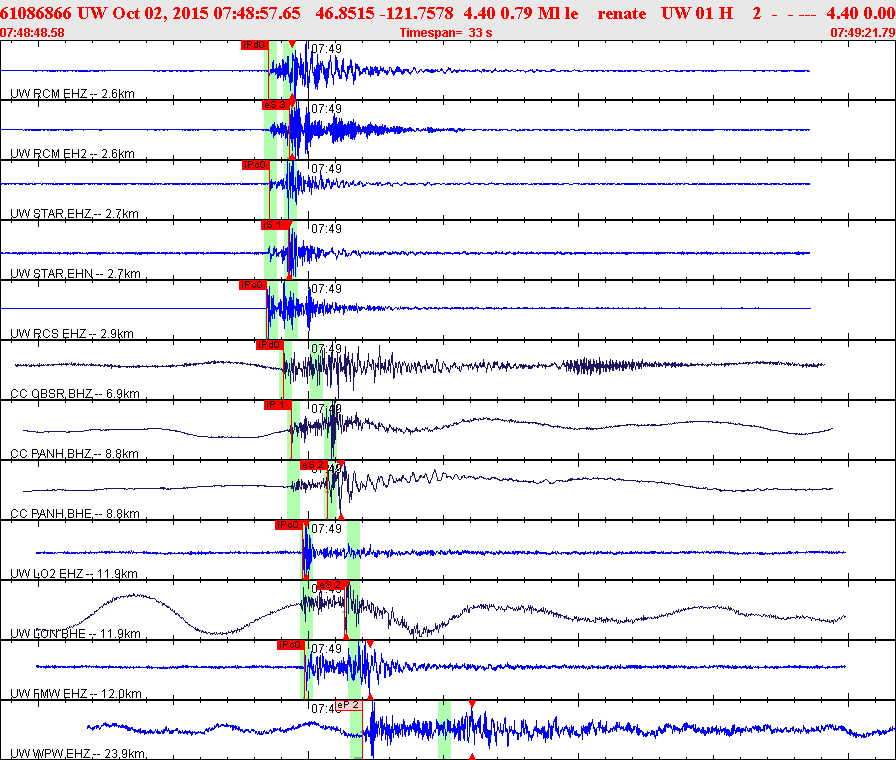Select the eS 3 pick flag on RCM EH2
Viewport: 896px width, 760px height.
(x=275, y=105)
